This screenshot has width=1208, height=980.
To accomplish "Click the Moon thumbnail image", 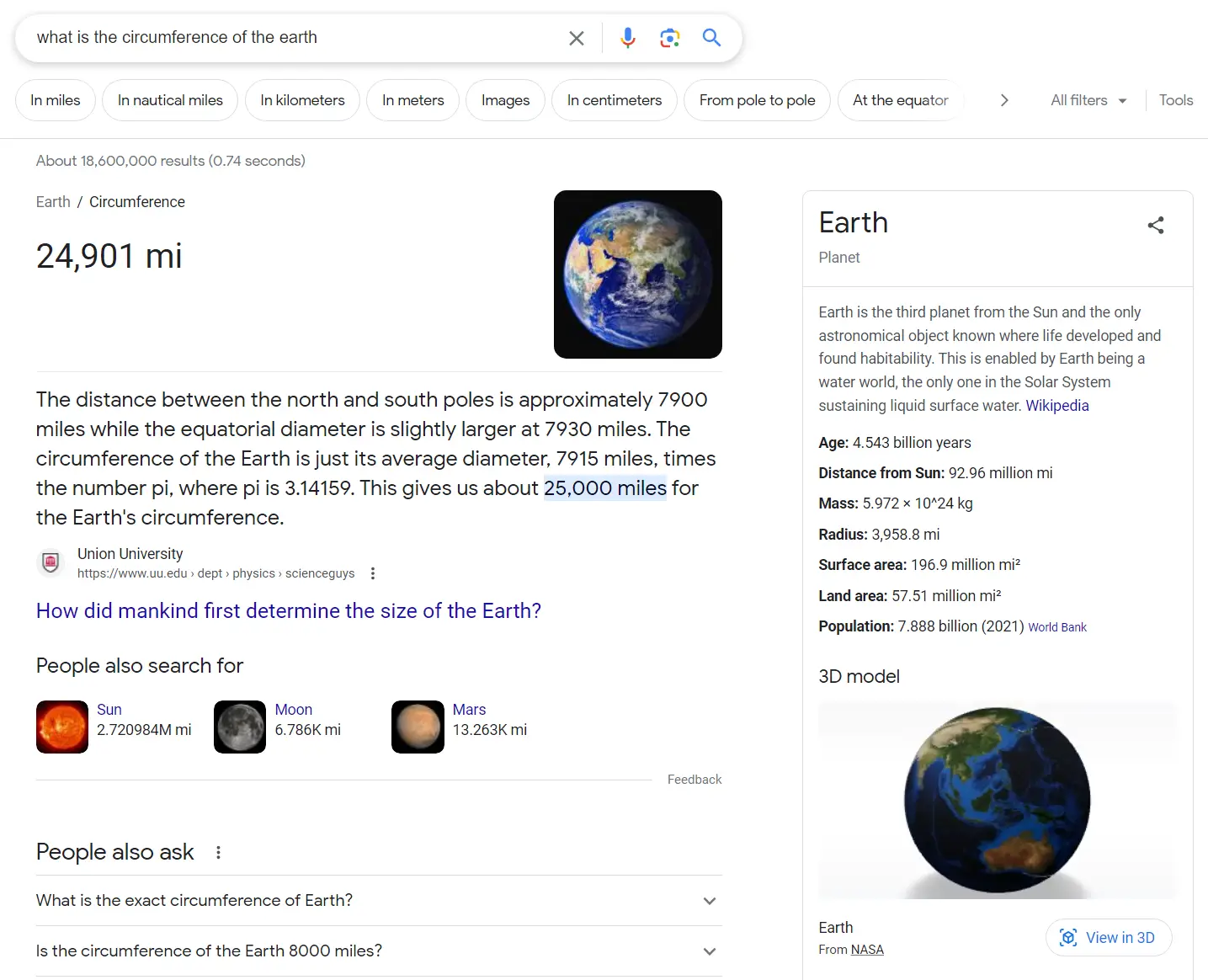I will coord(240,727).
